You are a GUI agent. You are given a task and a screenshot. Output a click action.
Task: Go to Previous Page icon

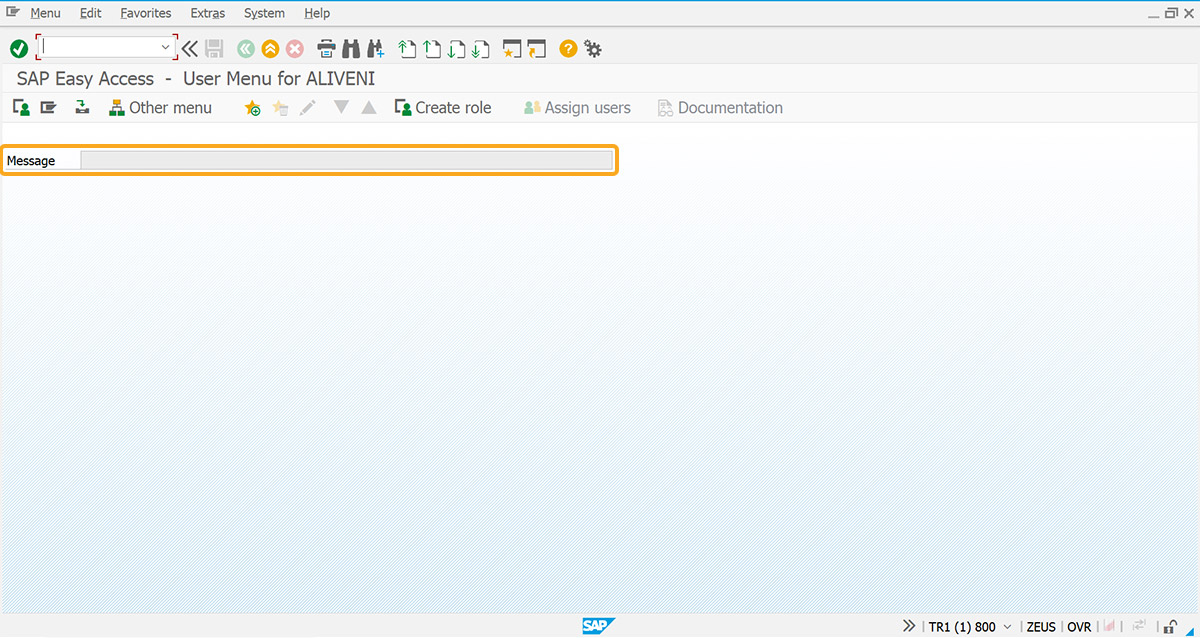point(431,48)
